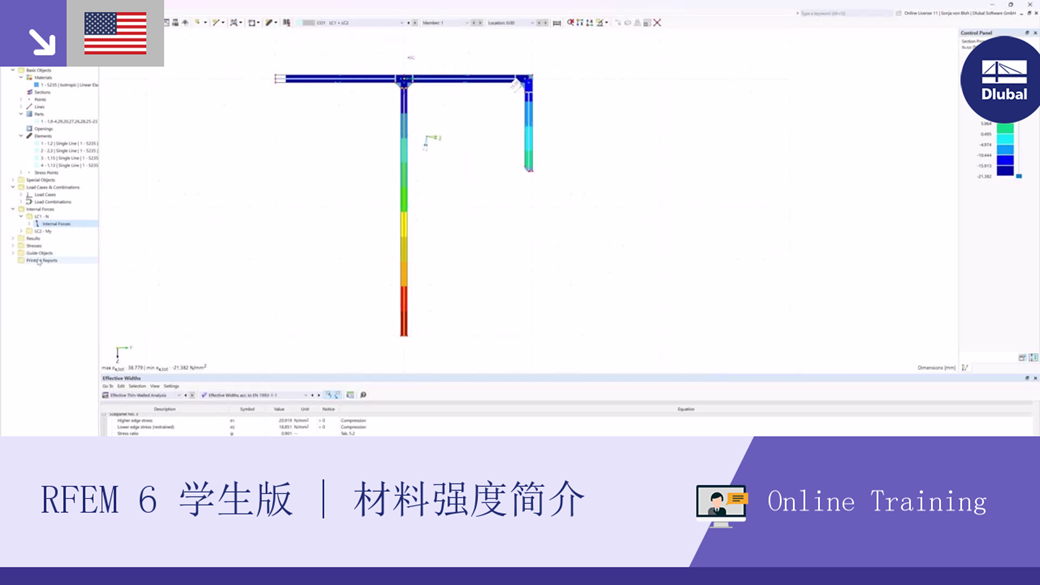
Task: Click the red X icon in the top toolbar
Action: pyautogui.click(x=658, y=22)
